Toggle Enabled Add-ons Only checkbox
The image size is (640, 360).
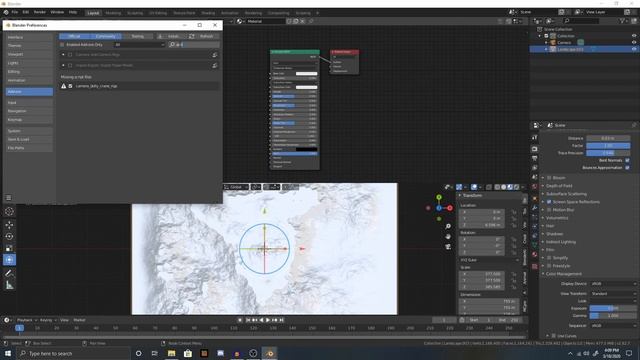click(62, 44)
